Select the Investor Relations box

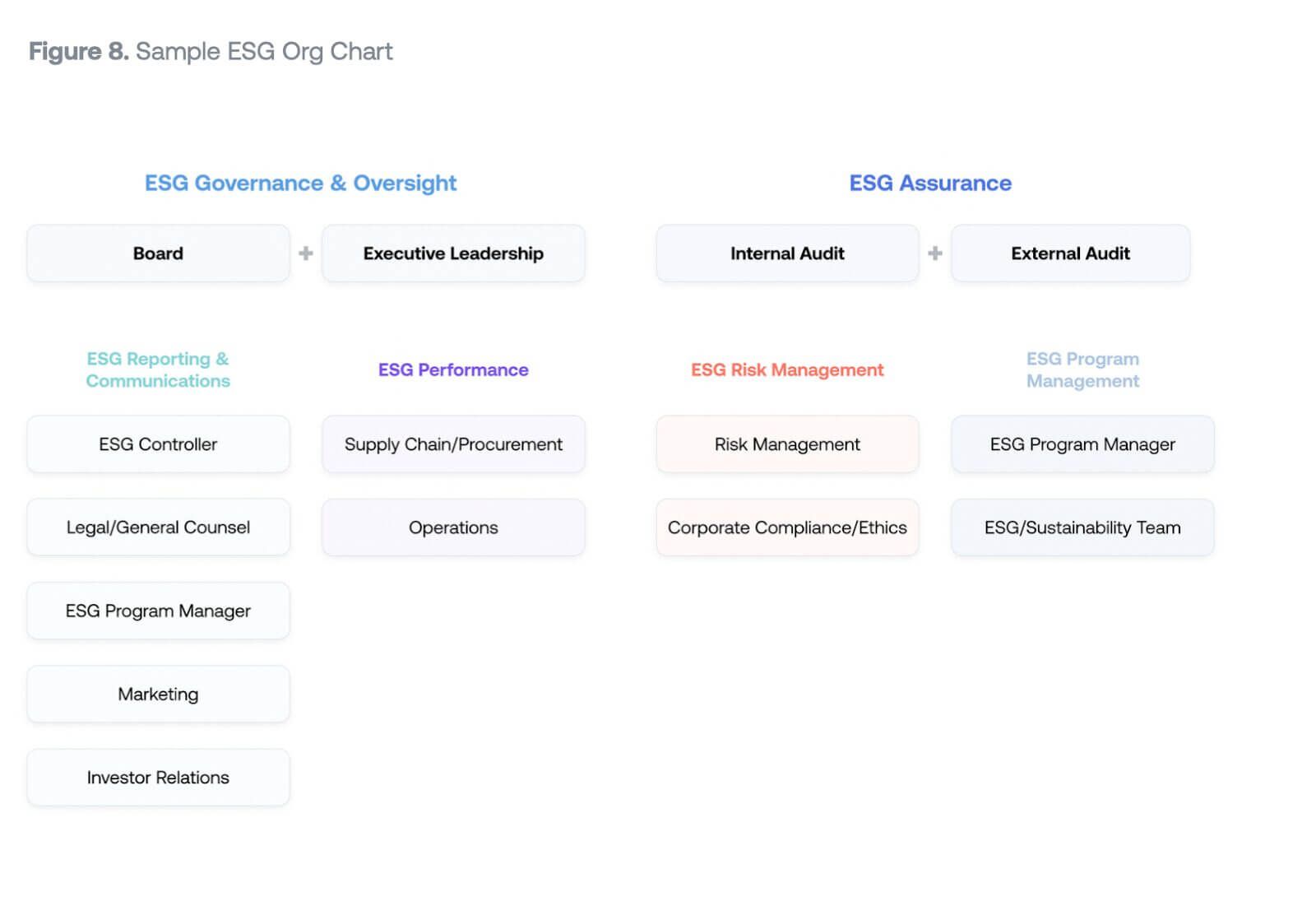tap(158, 778)
